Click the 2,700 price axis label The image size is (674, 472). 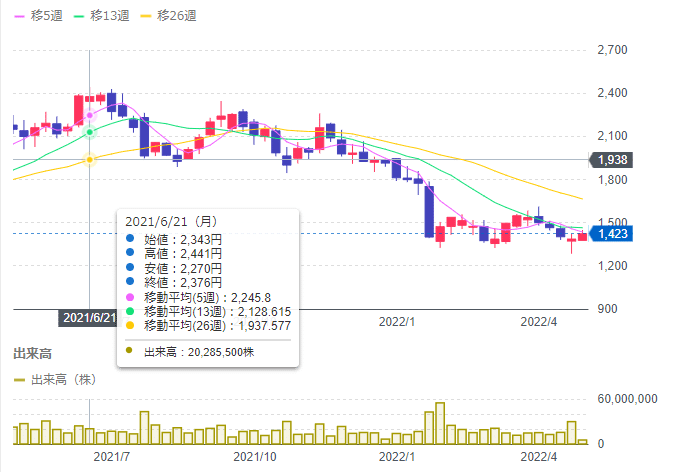click(612, 50)
